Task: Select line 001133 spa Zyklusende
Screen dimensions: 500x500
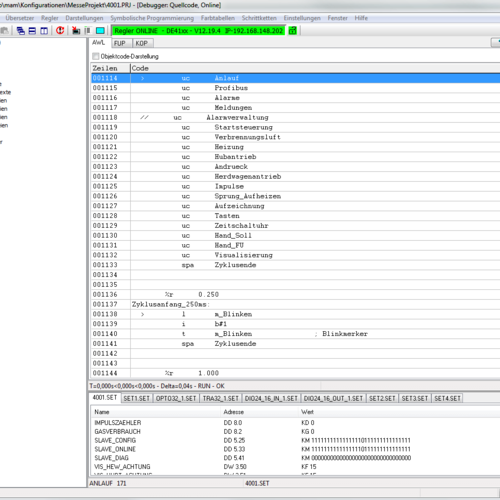Action: point(295,265)
